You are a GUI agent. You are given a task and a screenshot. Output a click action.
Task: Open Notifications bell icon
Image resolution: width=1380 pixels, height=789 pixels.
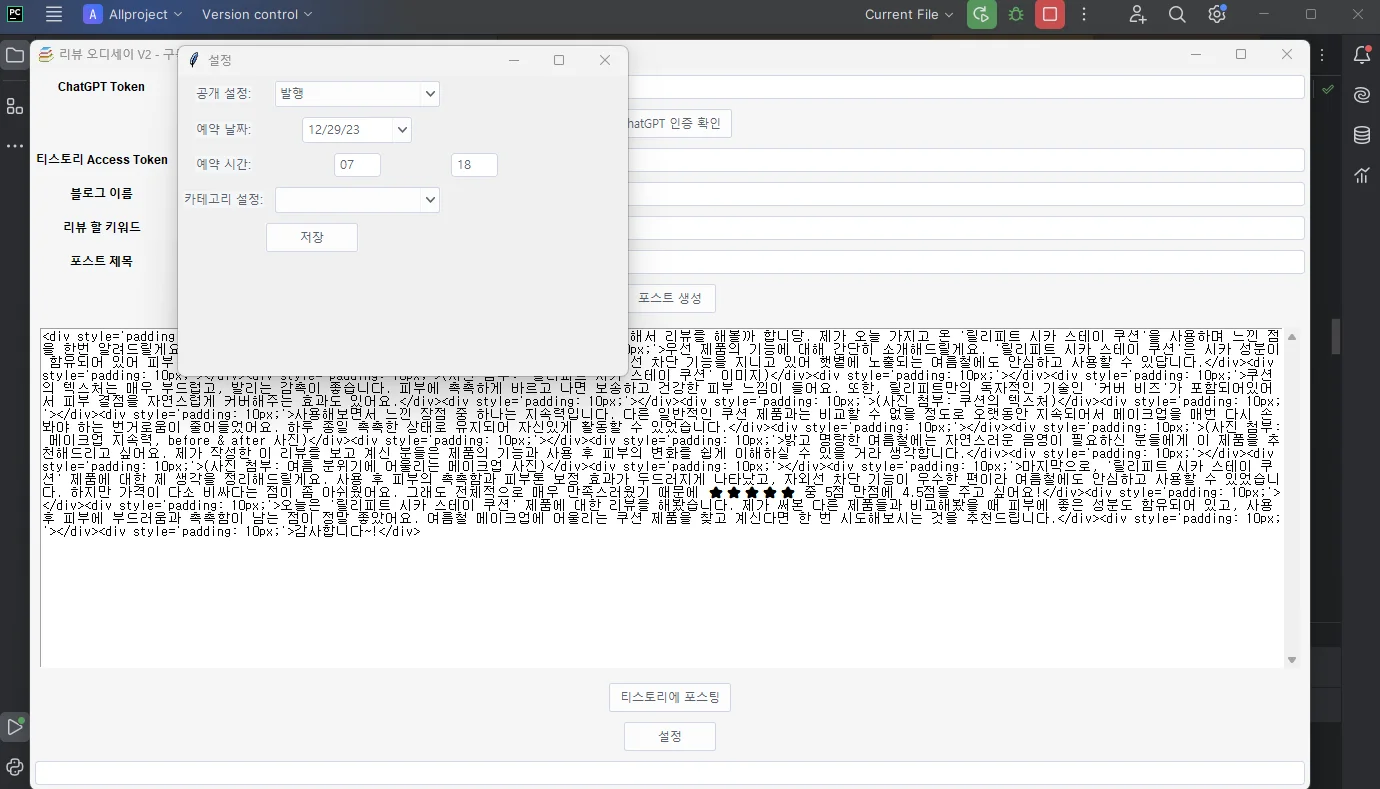[x=1362, y=56]
